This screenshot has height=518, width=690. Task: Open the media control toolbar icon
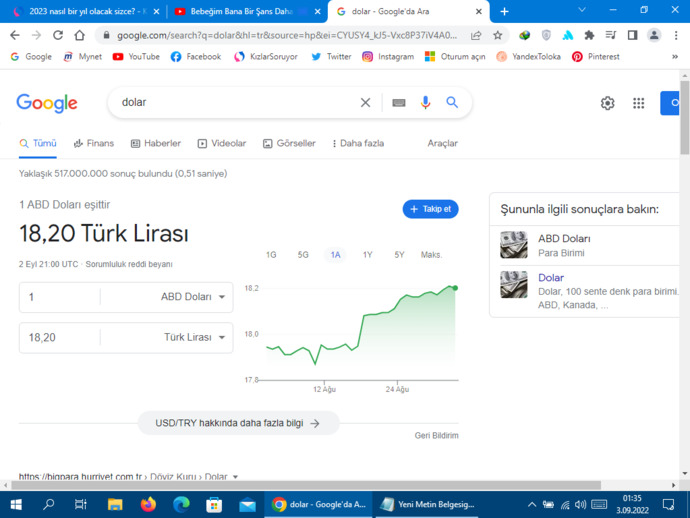coord(611,35)
